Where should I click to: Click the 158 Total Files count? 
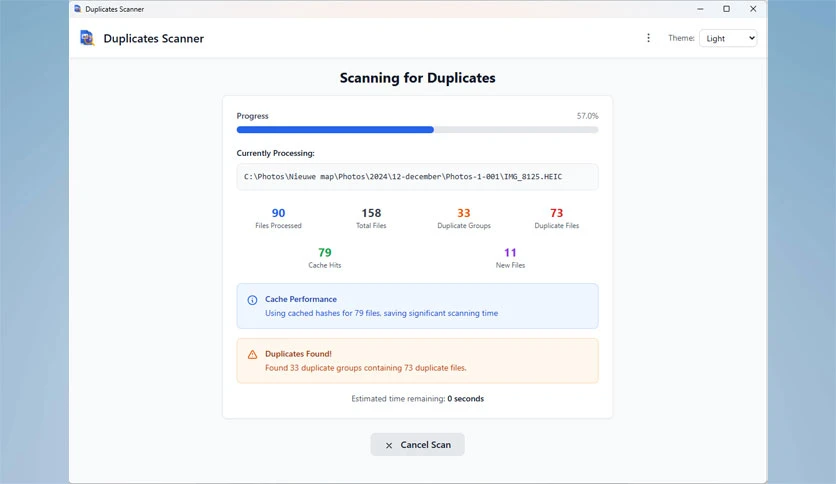point(371,213)
